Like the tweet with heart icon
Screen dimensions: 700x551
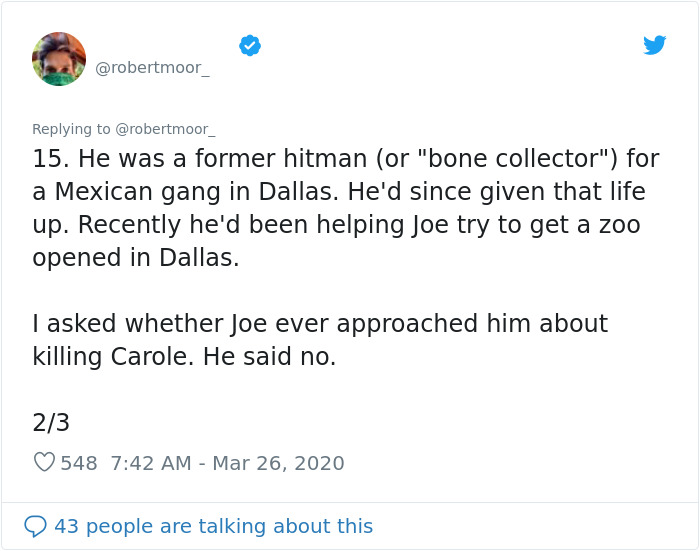point(44,462)
